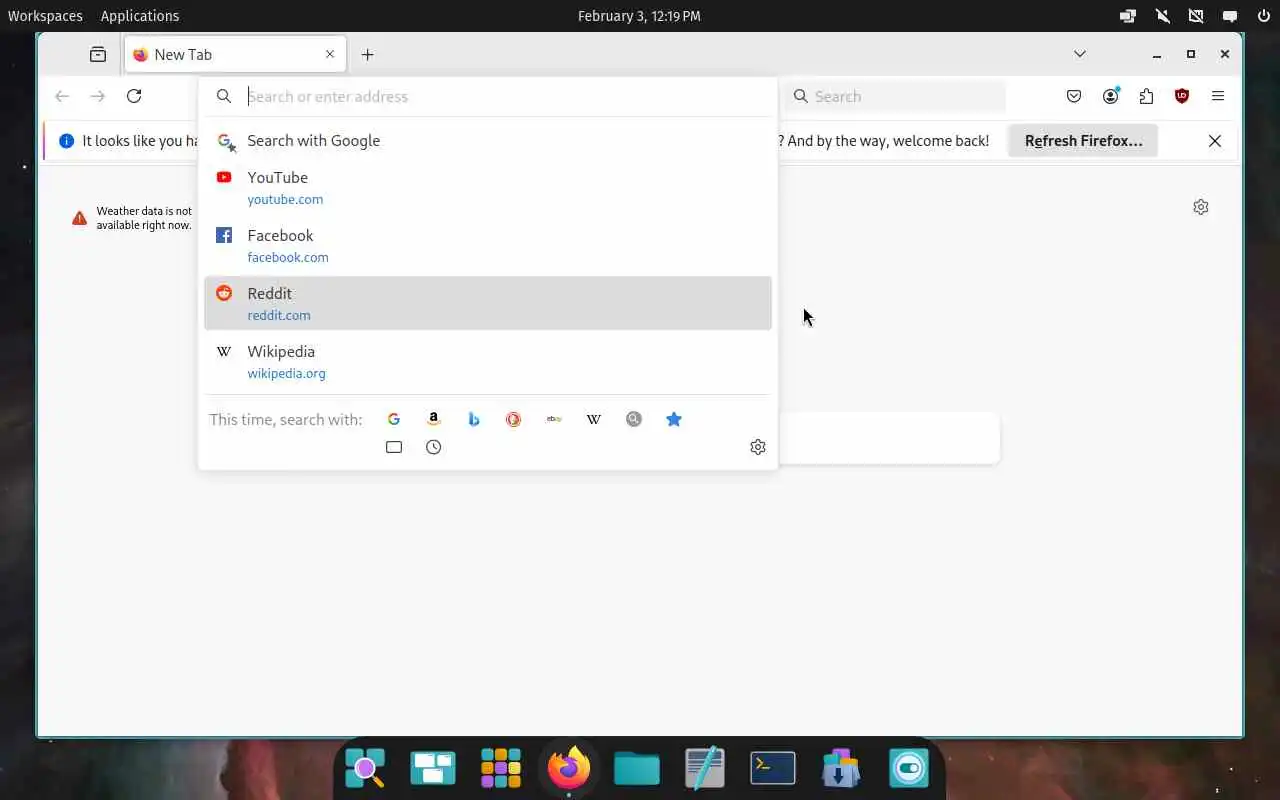
Task: Focus the separate Search box in toolbar
Action: click(895, 96)
